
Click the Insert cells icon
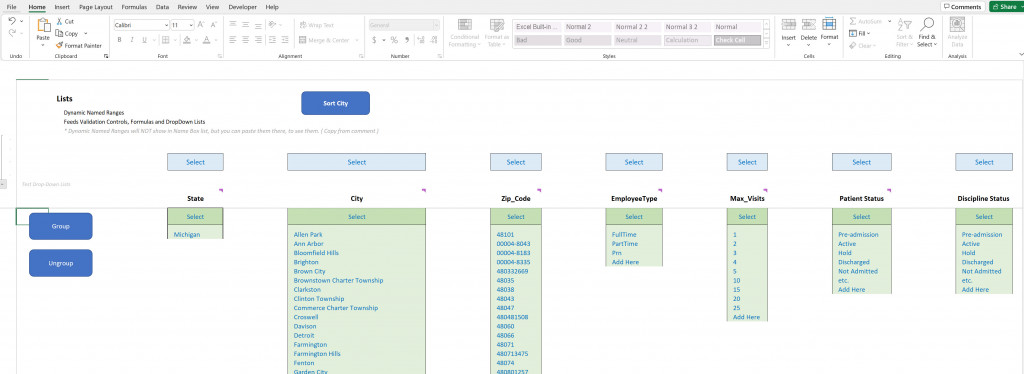[789, 25]
